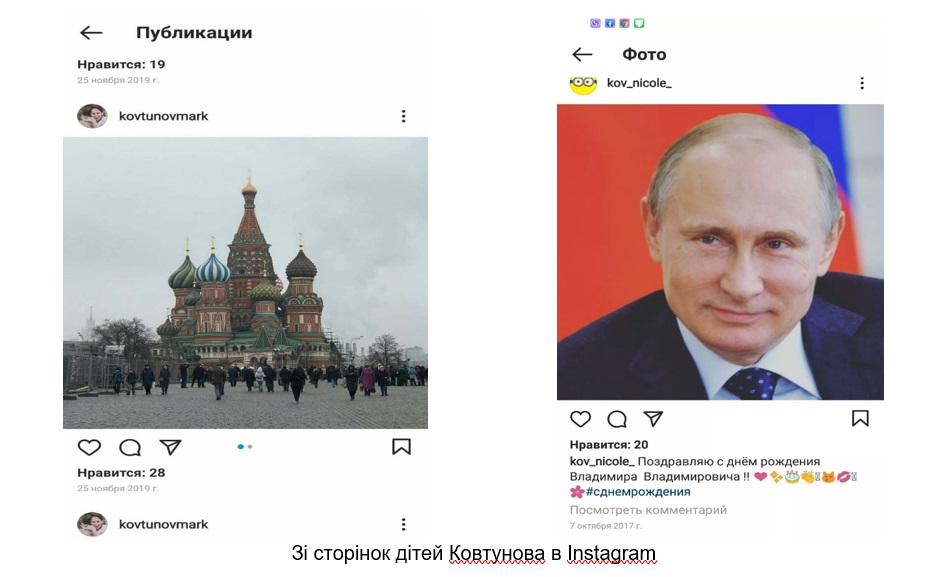The height and width of the screenshot is (577, 951).
Task: Open options menu for the bottom kovtunovmark post
Action: coord(403,524)
